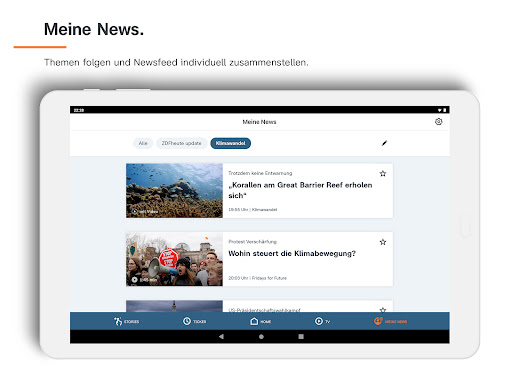Open the Stories tab in bottom navigation
The image size is (512, 386).
tap(126, 321)
